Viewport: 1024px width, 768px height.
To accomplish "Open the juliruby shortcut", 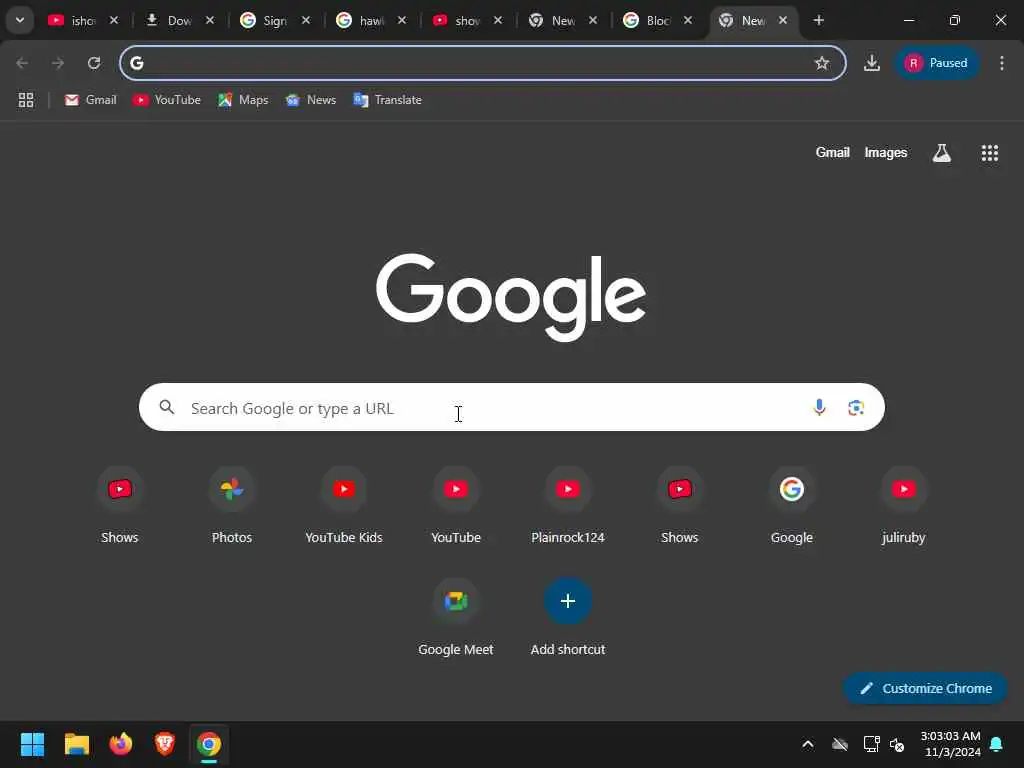I will (x=904, y=507).
